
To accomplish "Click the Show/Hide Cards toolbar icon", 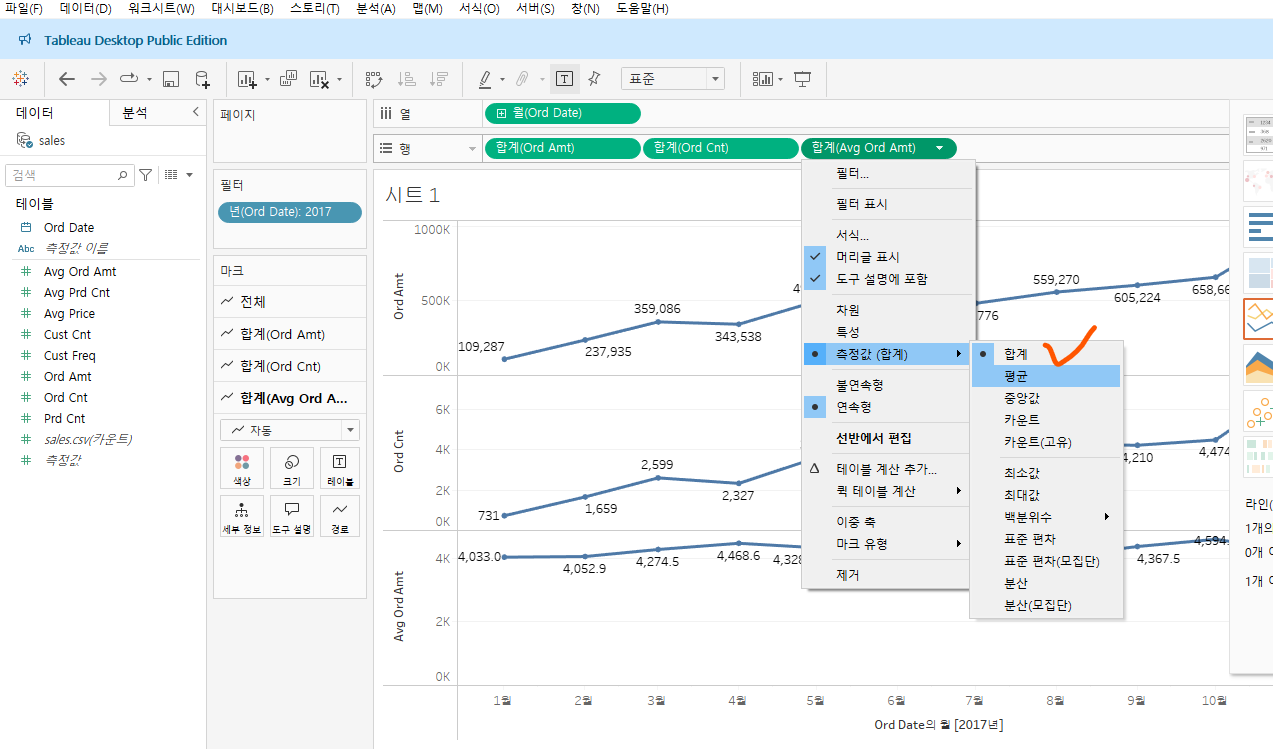I will pyautogui.click(x=764, y=79).
